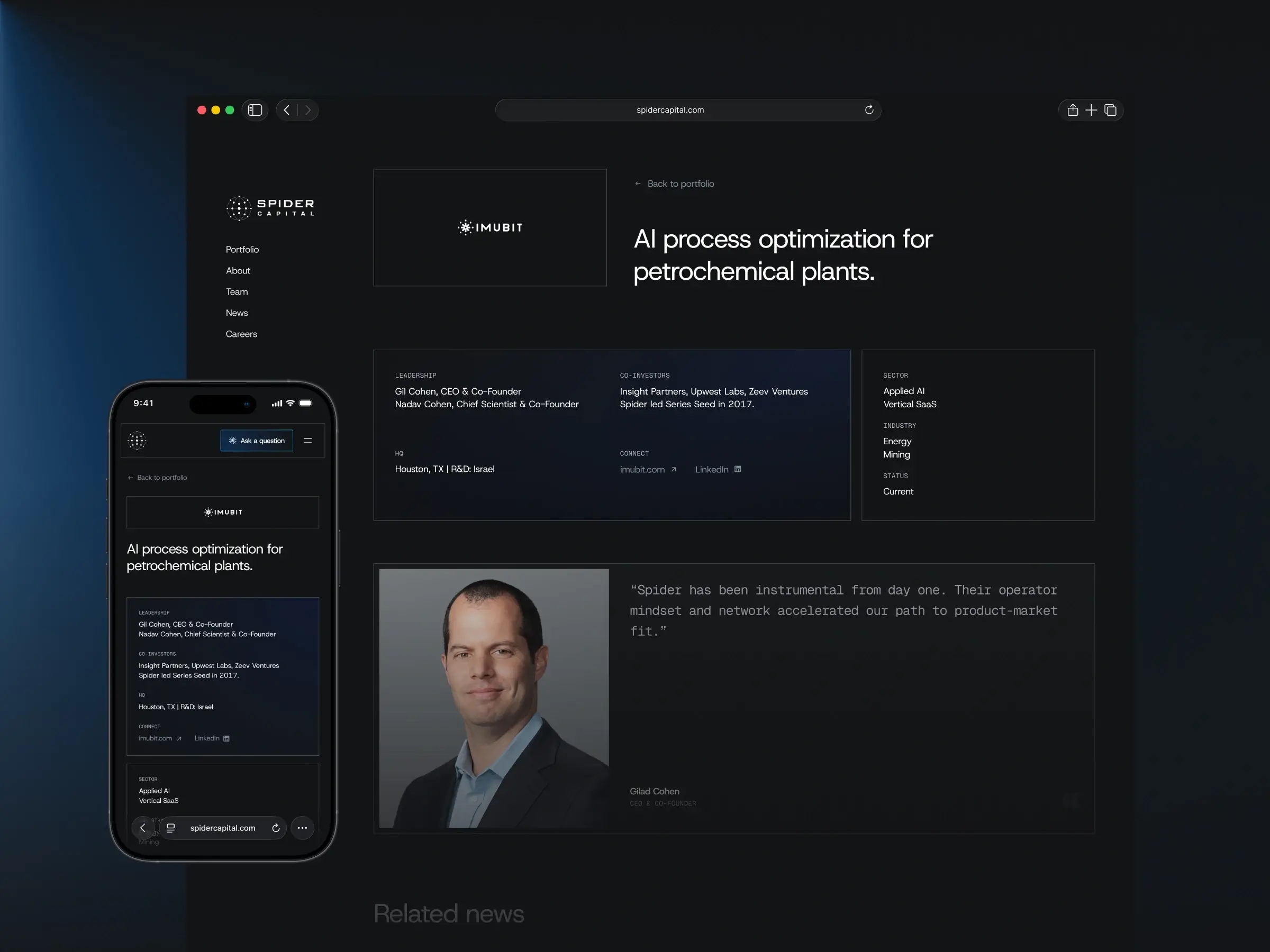This screenshot has height=952, width=1270.
Task: Tap Ask a question button on phone
Action: click(x=257, y=441)
